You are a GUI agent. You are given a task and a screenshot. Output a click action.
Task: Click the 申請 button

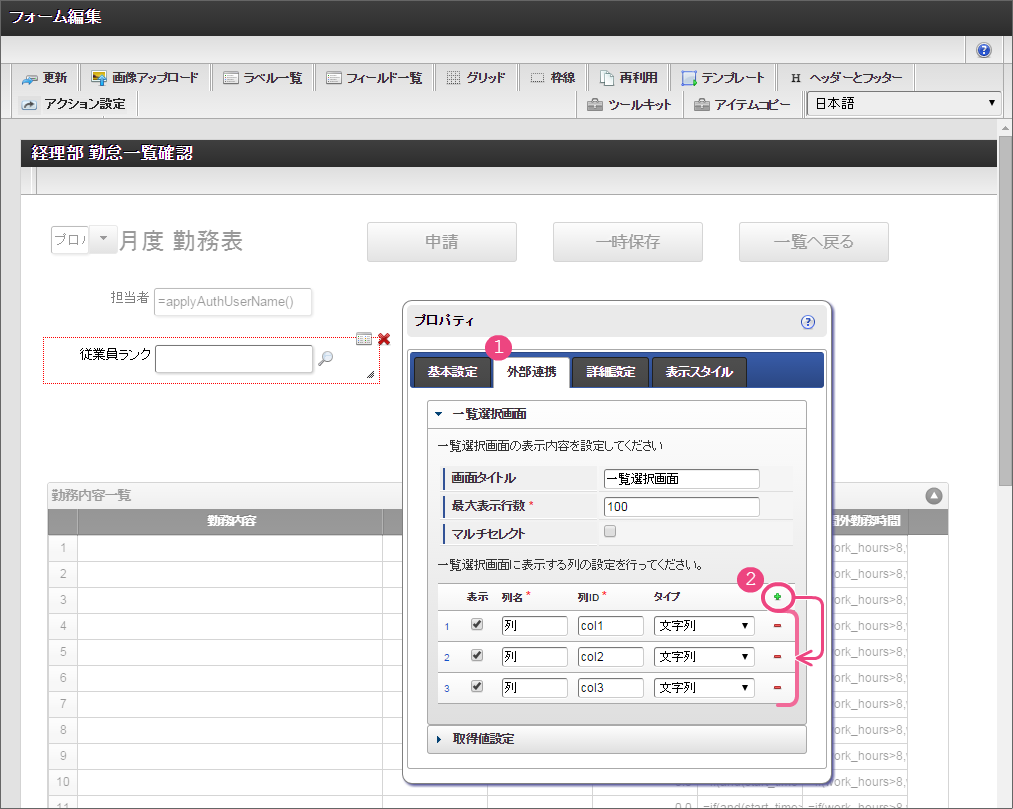441,241
